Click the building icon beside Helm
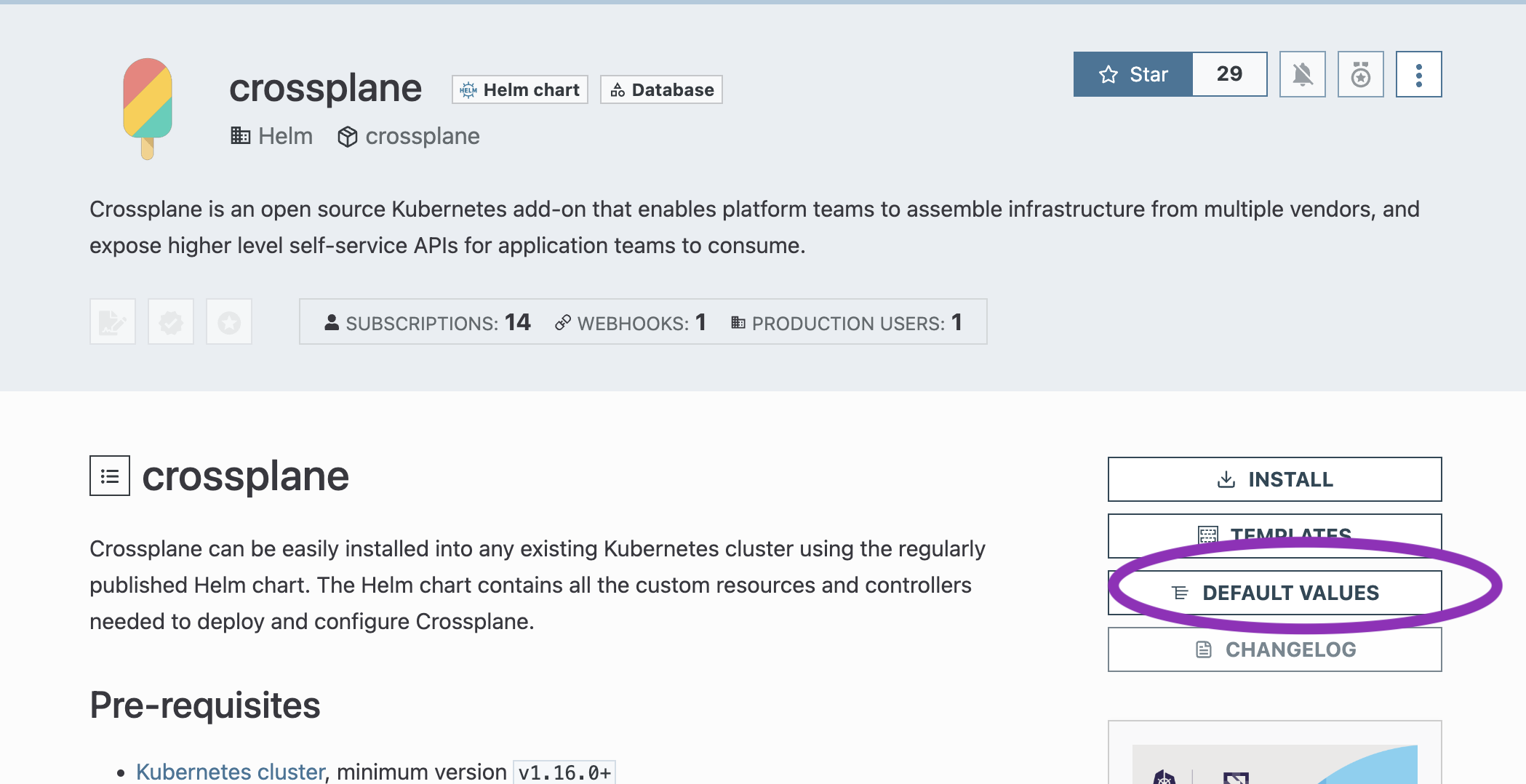The height and width of the screenshot is (784, 1526). click(240, 135)
